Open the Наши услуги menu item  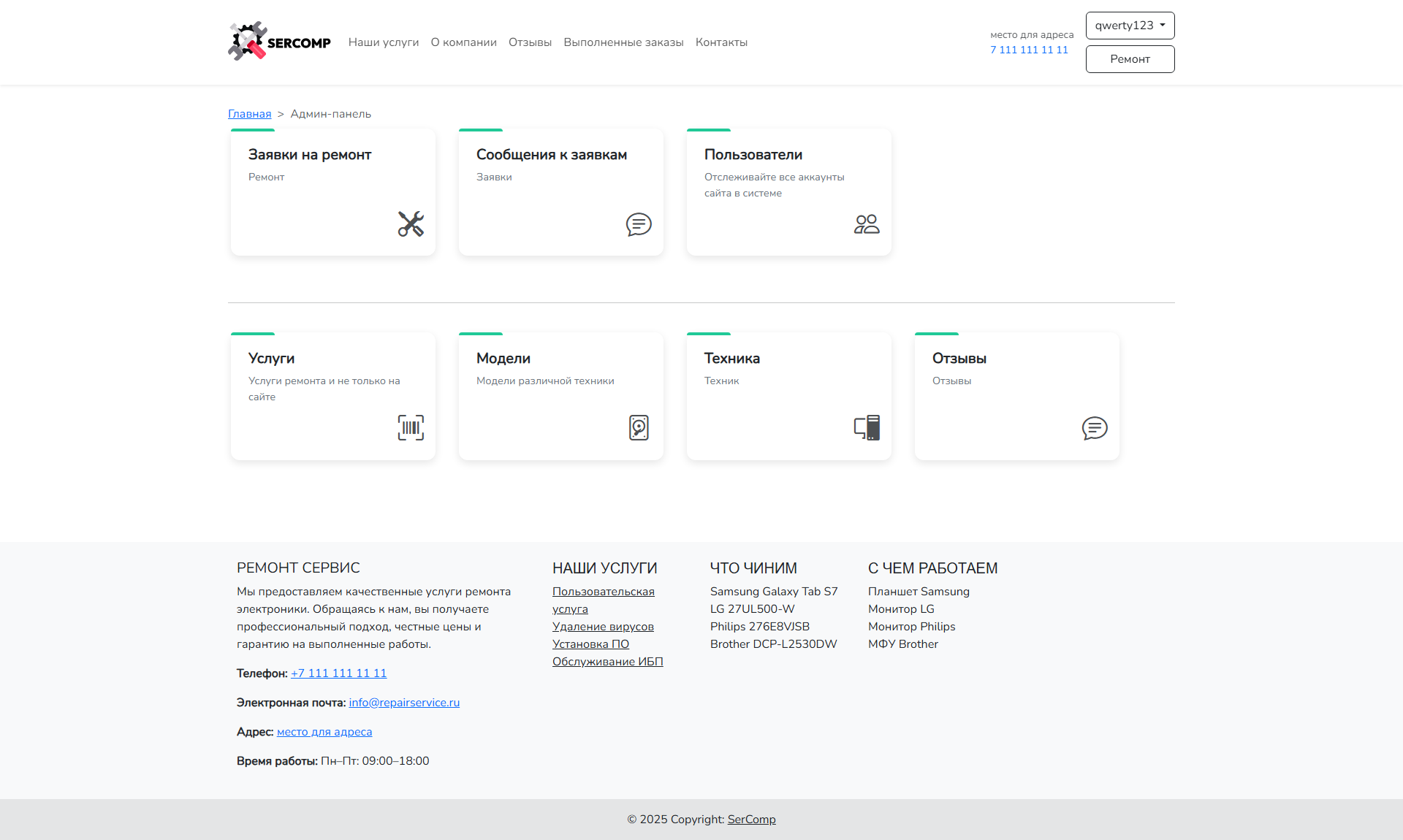pyautogui.click(x=384, y=42)
